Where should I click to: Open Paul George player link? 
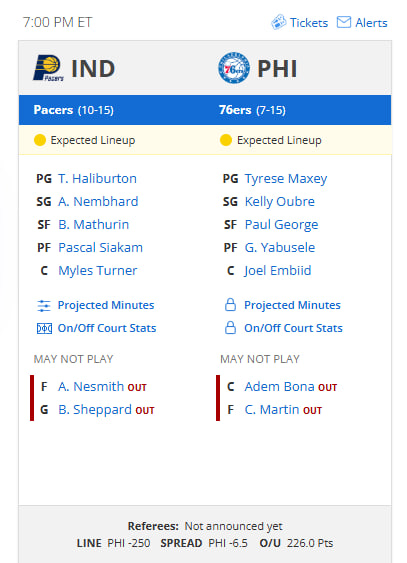[x=281, y=225]
